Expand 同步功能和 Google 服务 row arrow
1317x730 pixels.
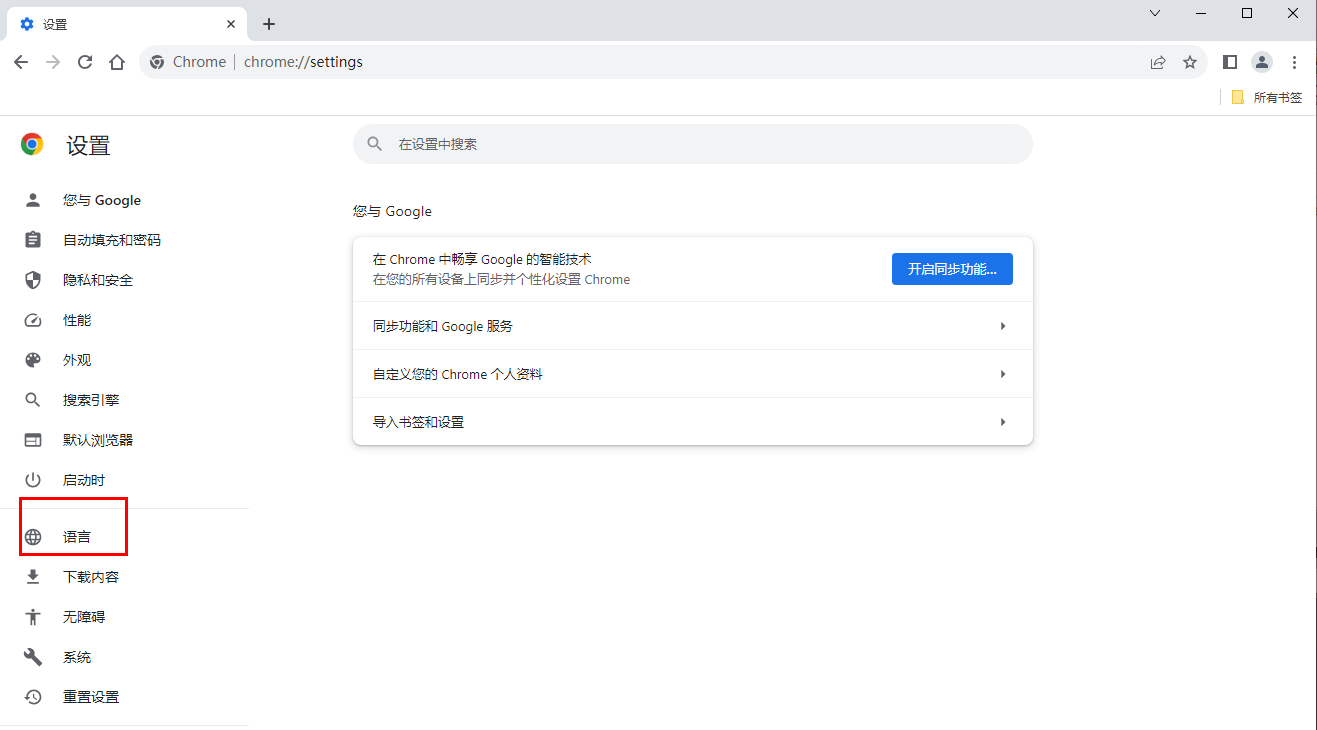1002,326
